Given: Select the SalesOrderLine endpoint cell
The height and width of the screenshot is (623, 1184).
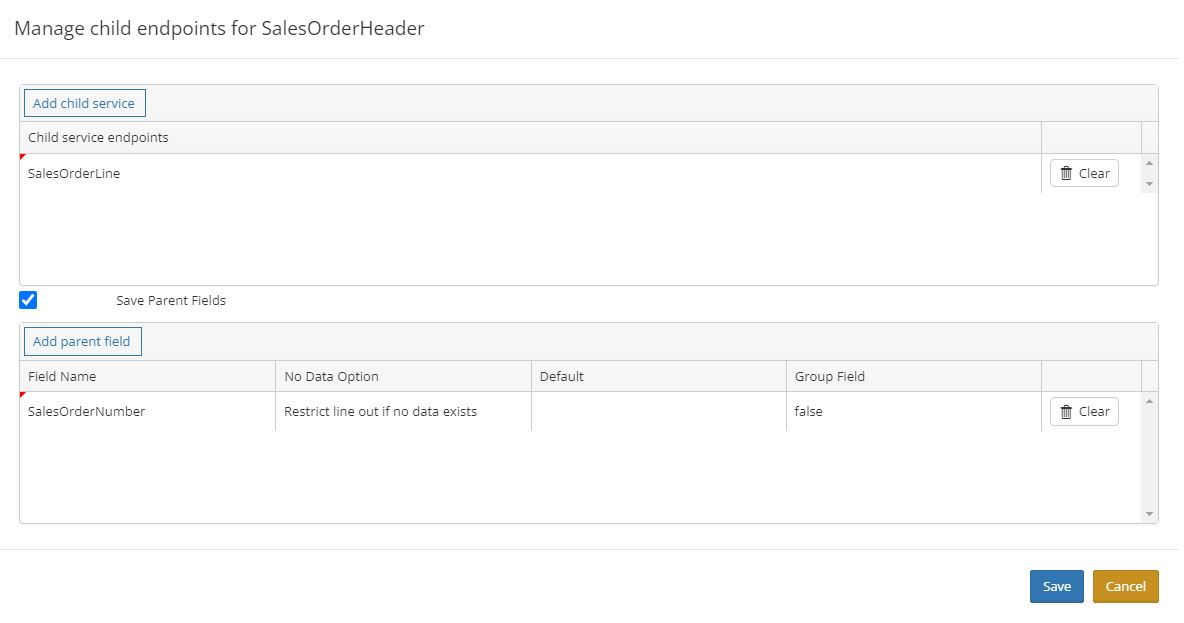Looking at the screenshot, I should coord(530,174).
